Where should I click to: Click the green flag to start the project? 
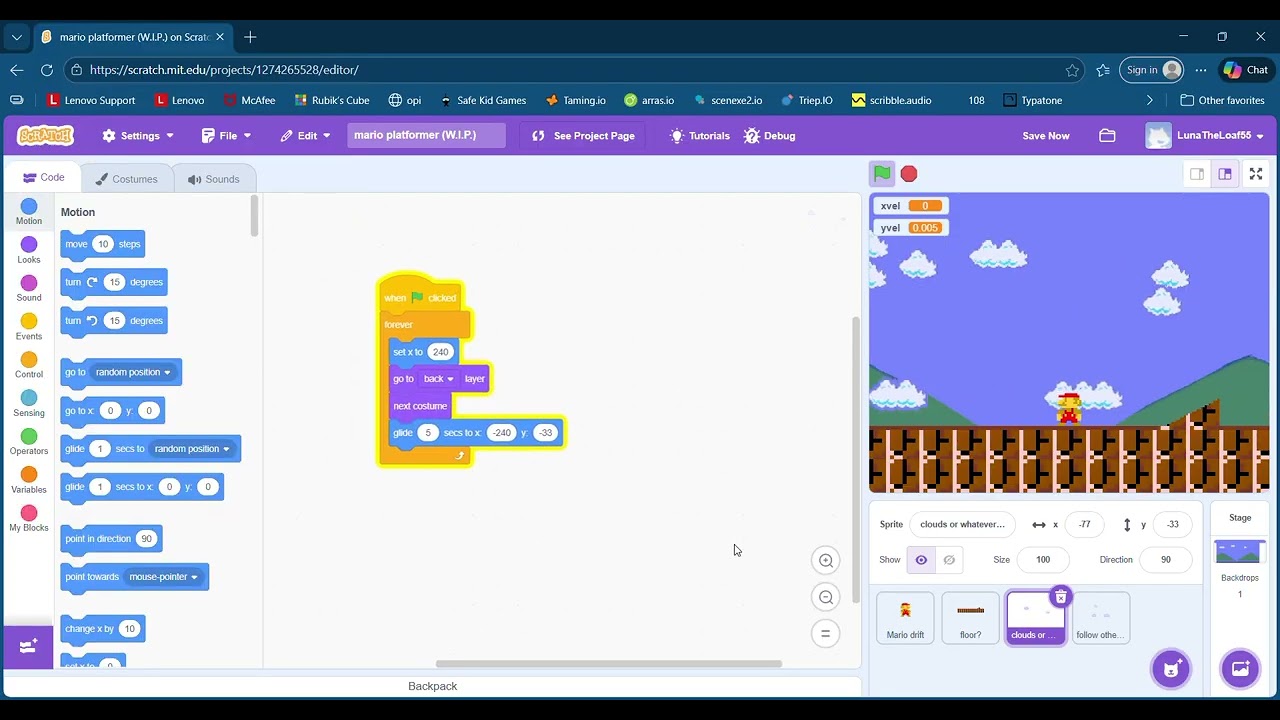(x=882, y=174)
